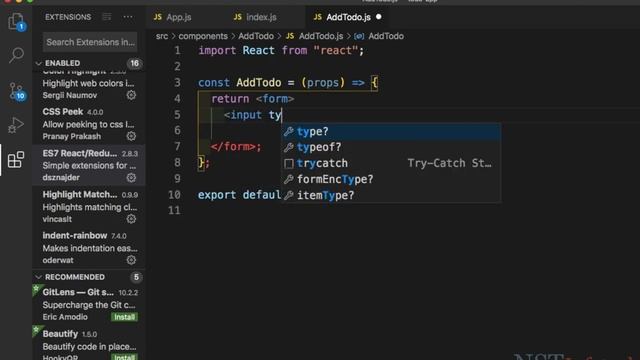Open the GitLens extension entry
This screenshot has width=640, height=360.
tap(89, 304)
